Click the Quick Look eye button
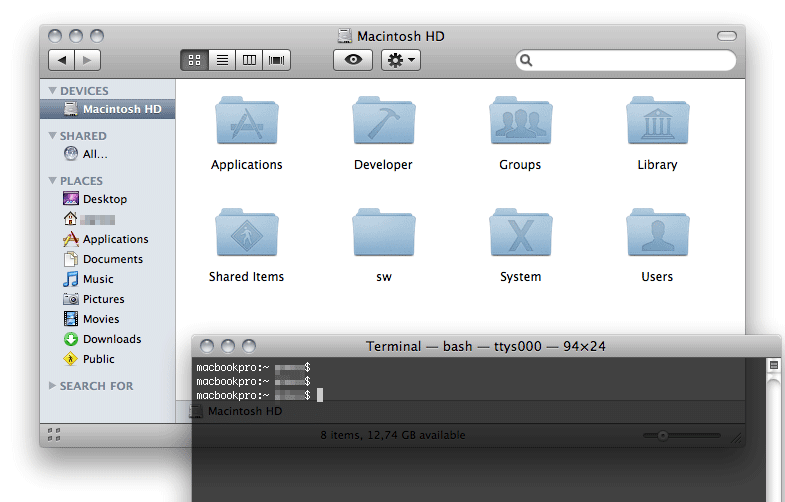The width and height of the screenshot is (785, 502). coord(353,60)
